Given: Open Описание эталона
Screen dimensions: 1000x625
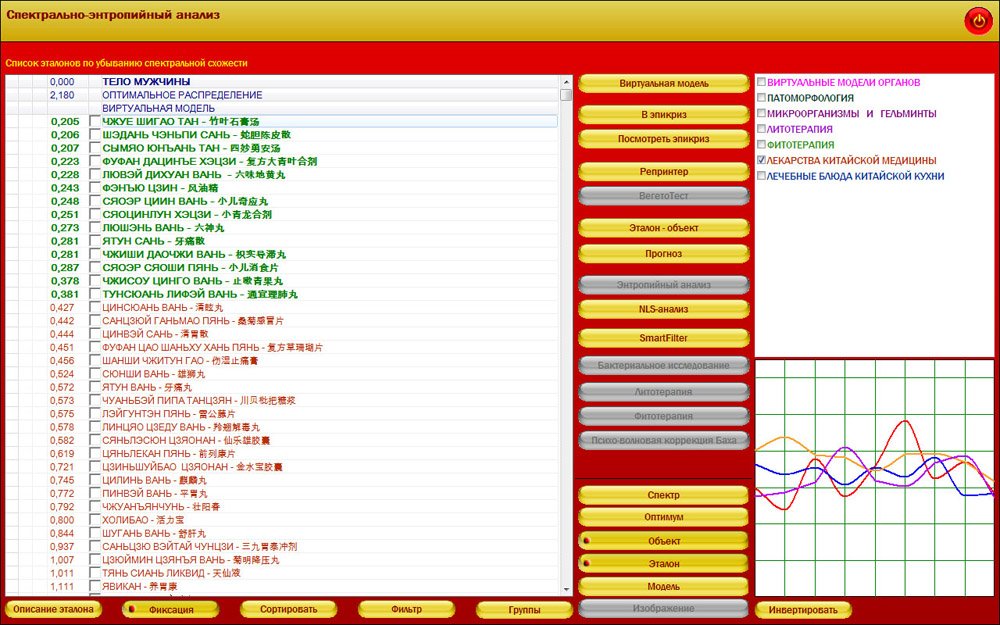Looking at the screenshot, I should tap(55, 609).
